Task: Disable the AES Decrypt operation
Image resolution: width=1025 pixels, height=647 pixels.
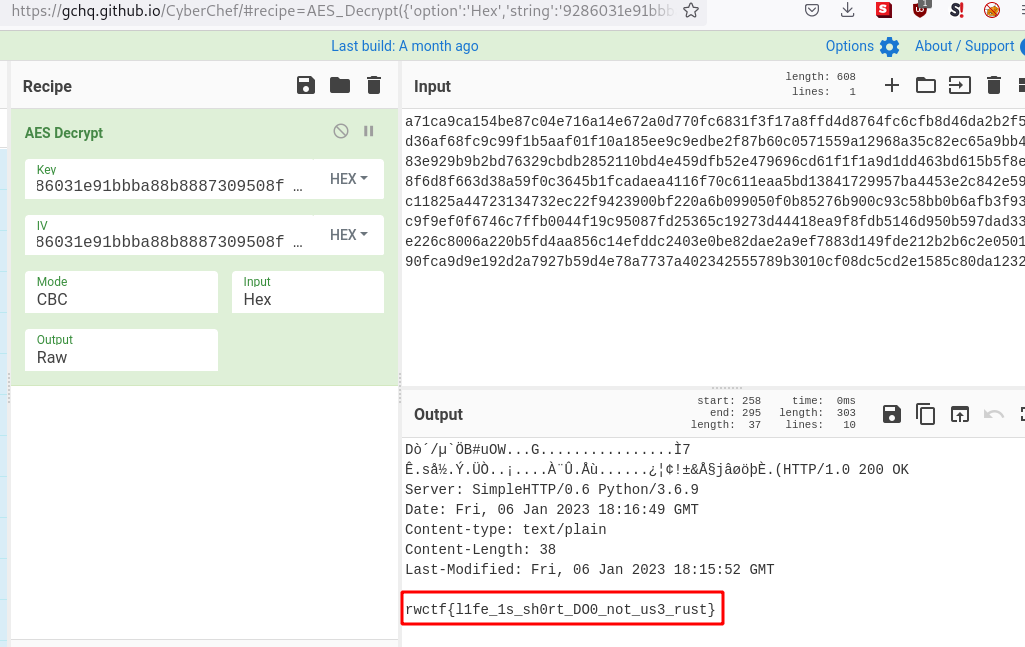Action: coord(341,131)
